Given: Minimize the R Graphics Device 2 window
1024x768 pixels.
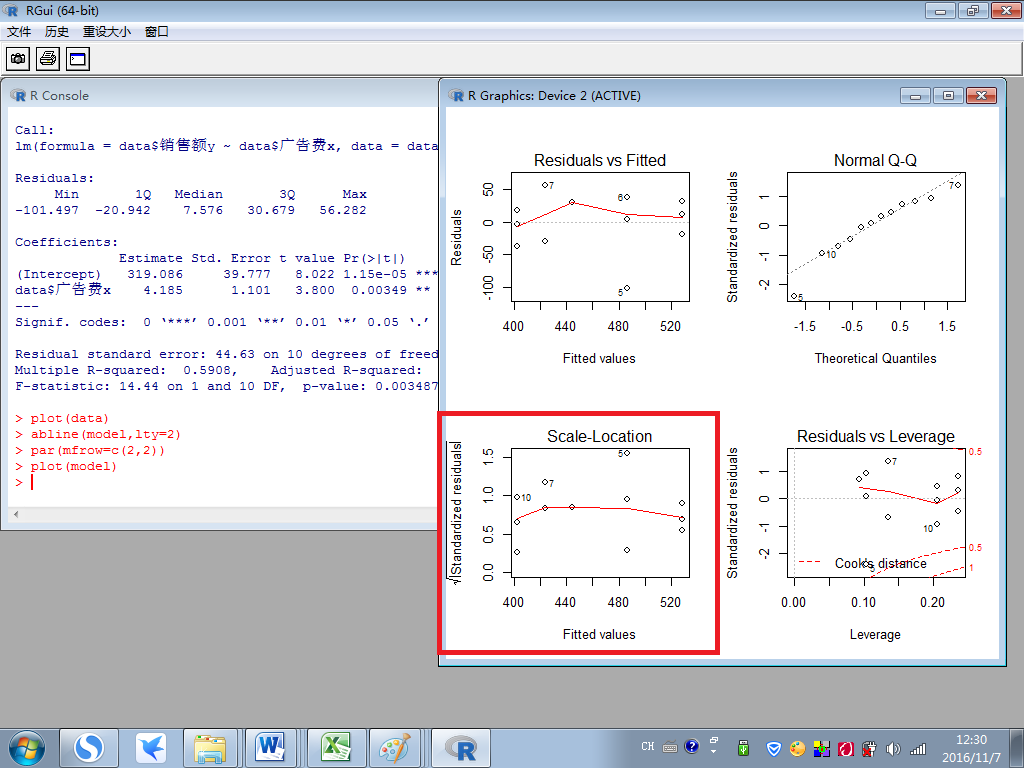Looking at the screenshot, I should point(915,96).
